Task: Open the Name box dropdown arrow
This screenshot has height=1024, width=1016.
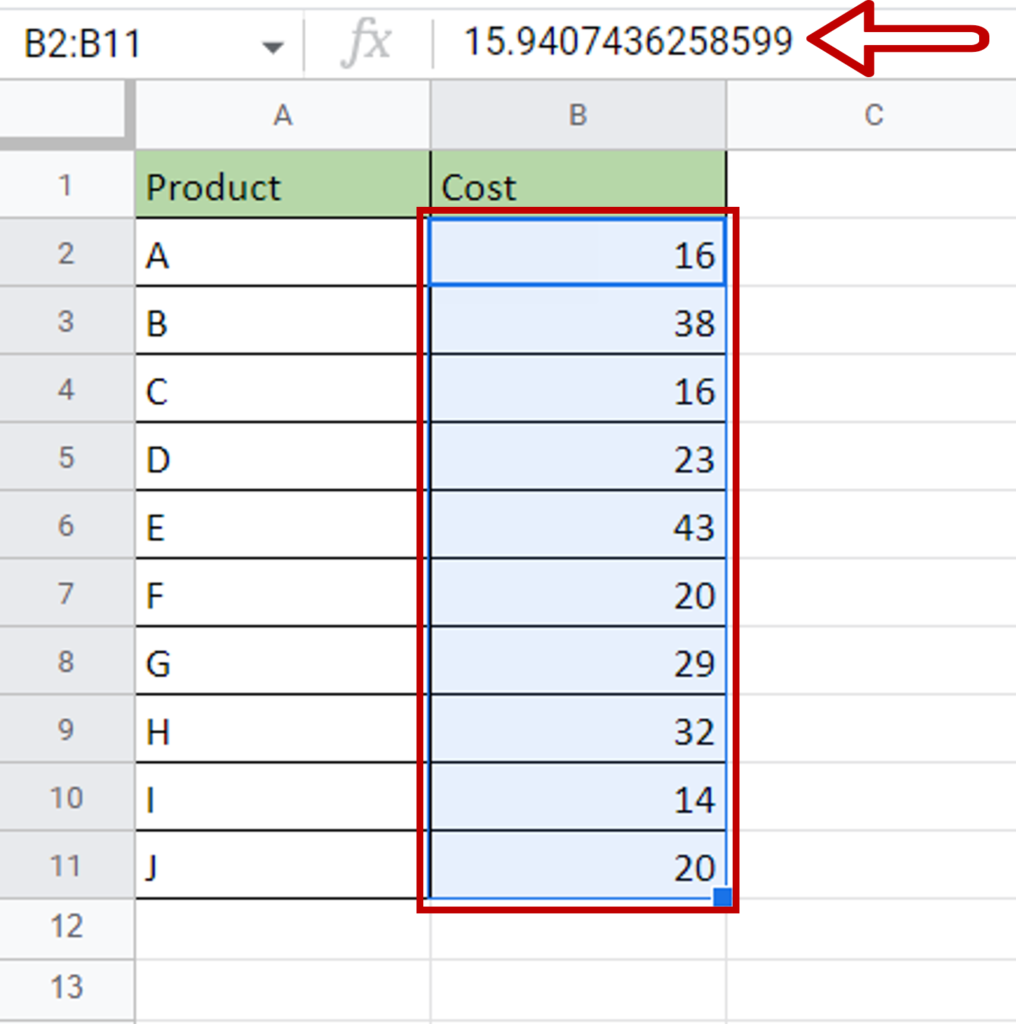Action: coord(271,46)
